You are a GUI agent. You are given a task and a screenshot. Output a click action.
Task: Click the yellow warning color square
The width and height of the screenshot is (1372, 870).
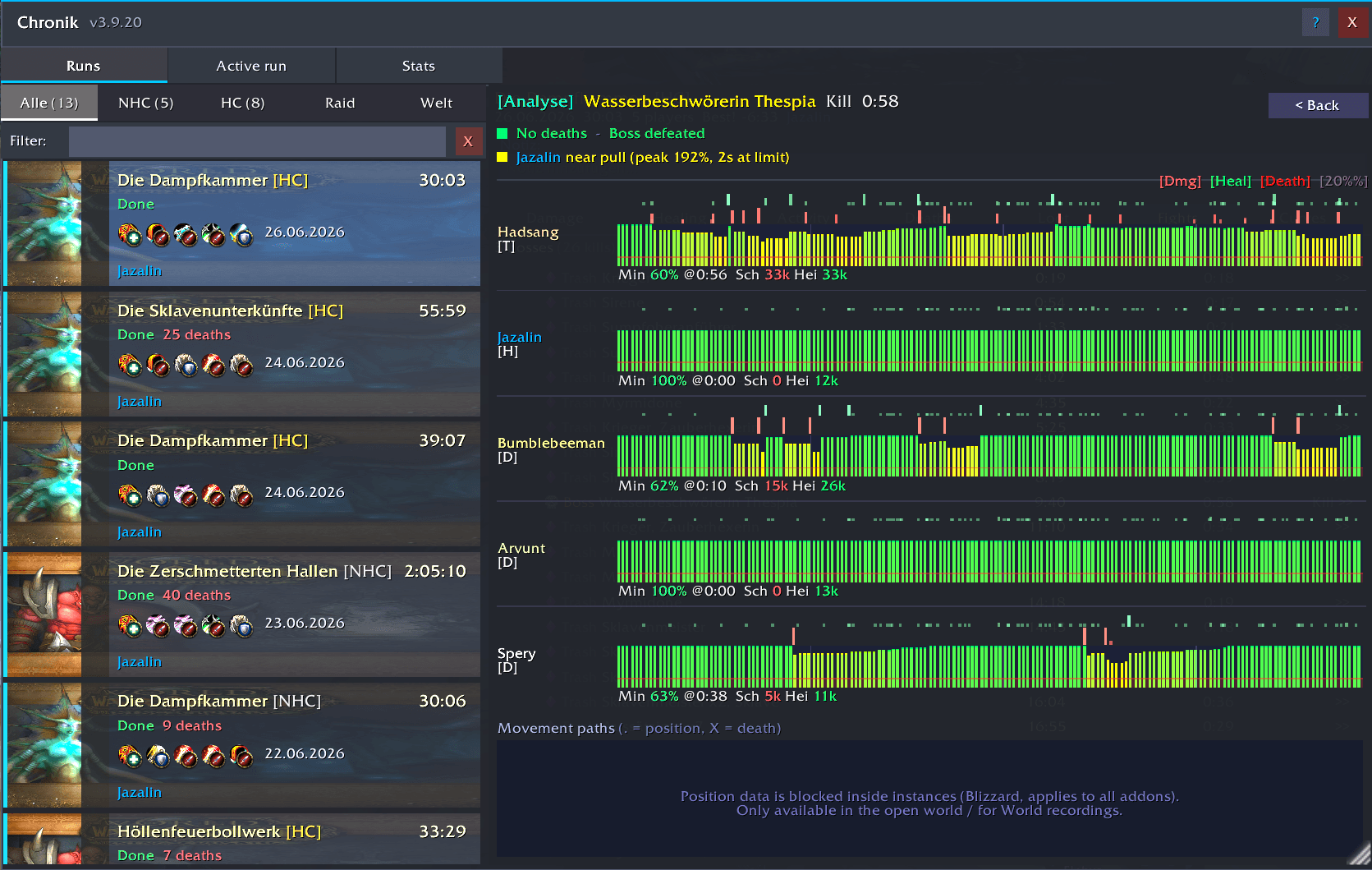tap(502, 157)
